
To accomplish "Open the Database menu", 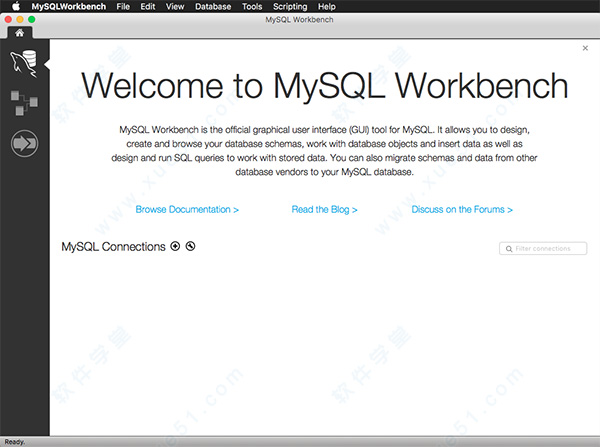I will coord(213,7).
